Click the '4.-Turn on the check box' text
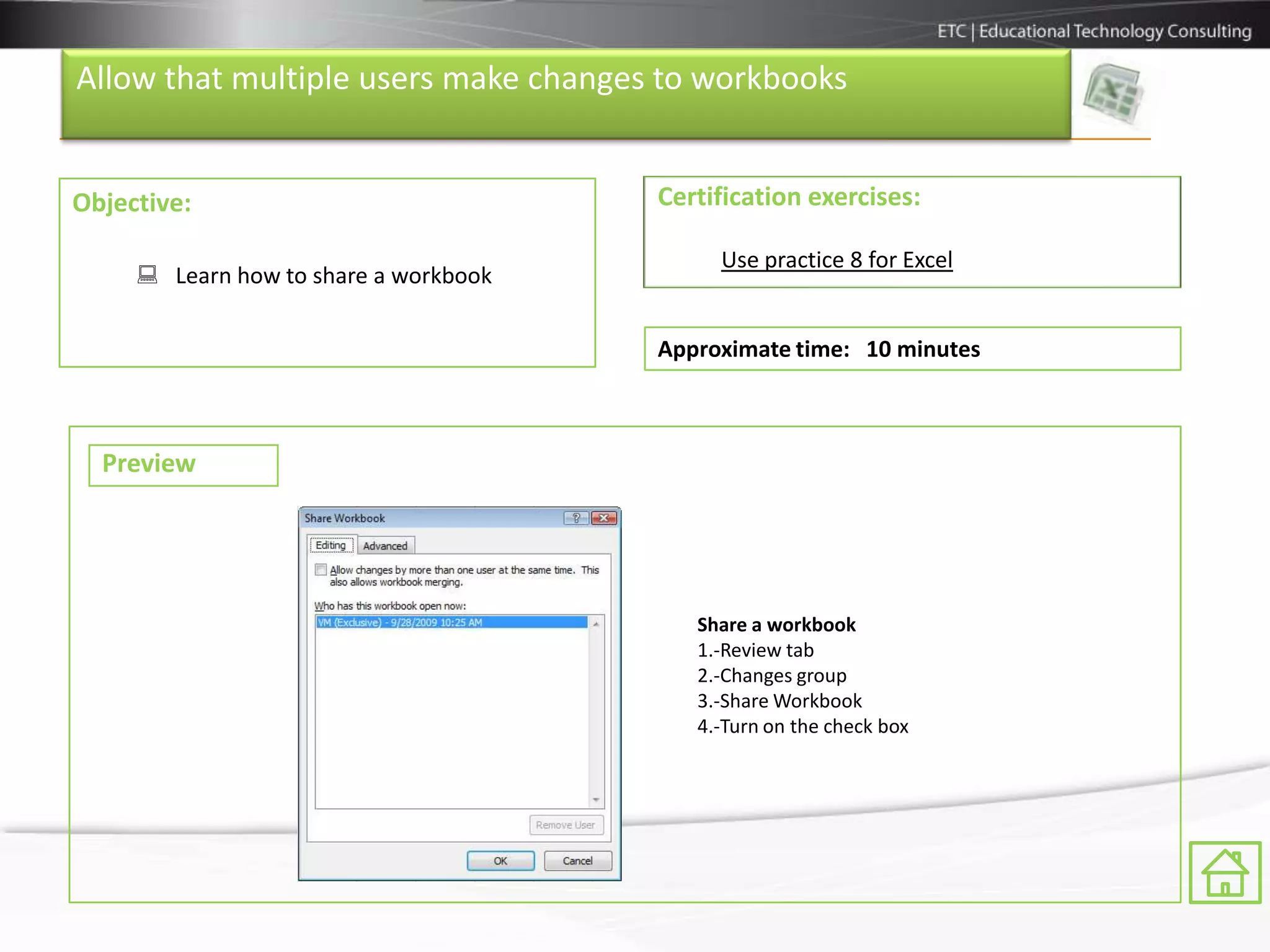The height and width of the screenshot is (952, 1270). coord(802,726)
